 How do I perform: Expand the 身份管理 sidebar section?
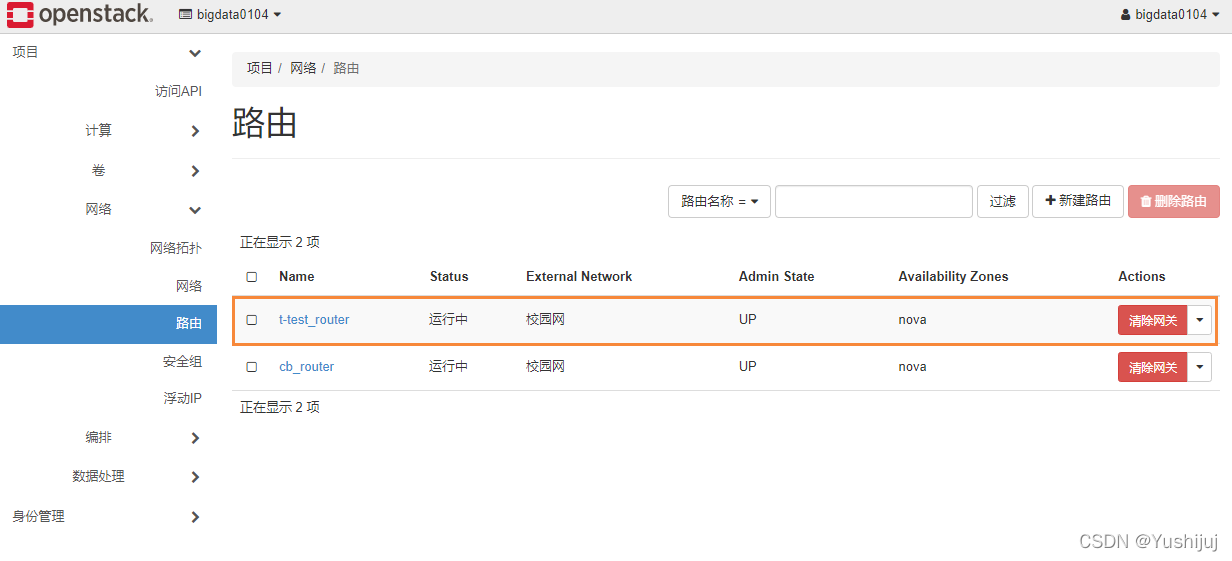(108, 516)
